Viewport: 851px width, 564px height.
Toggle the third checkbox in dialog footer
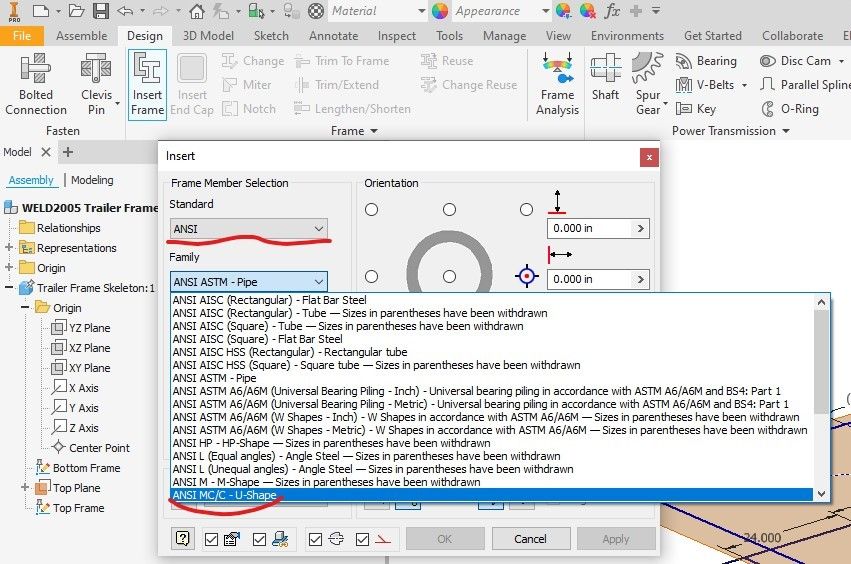point(315,539)
